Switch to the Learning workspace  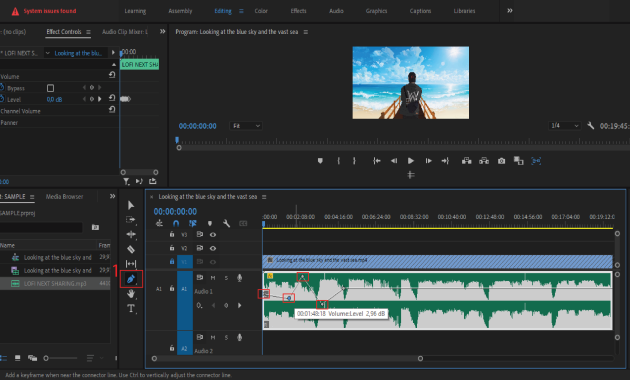[135, 11]
